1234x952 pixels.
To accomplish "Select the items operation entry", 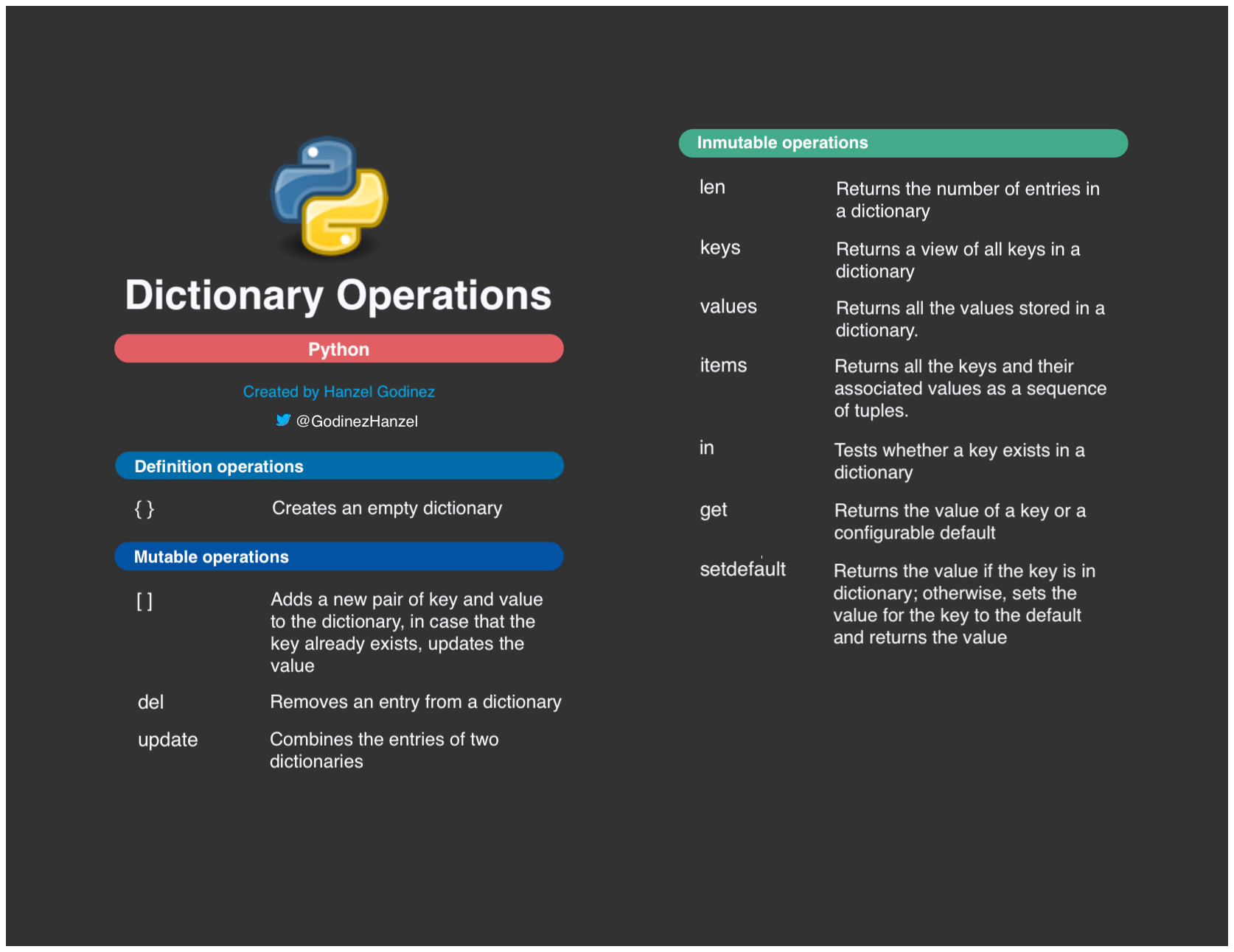I will pos(723,365).
